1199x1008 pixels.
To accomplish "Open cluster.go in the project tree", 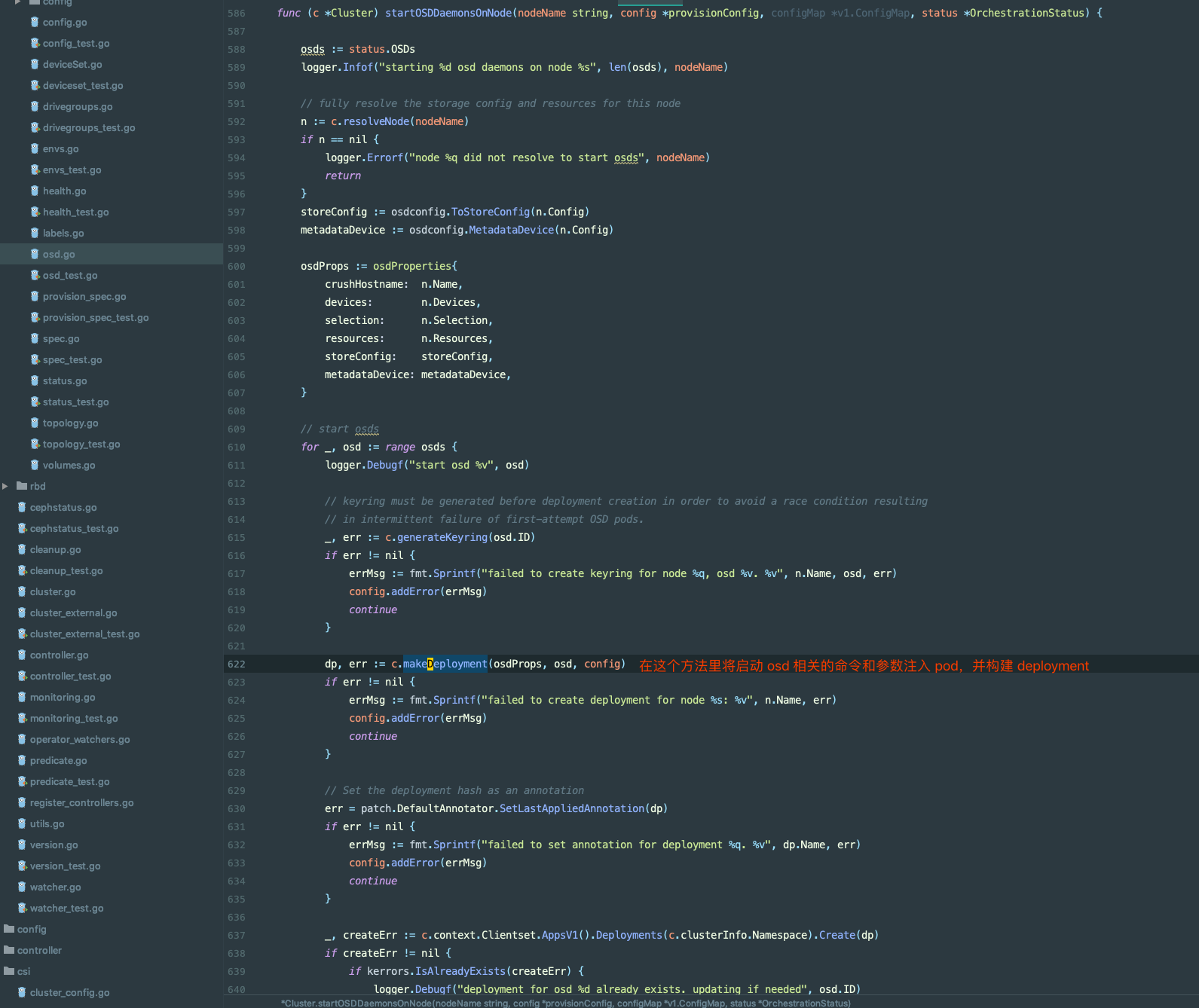I will coord(53,592).
